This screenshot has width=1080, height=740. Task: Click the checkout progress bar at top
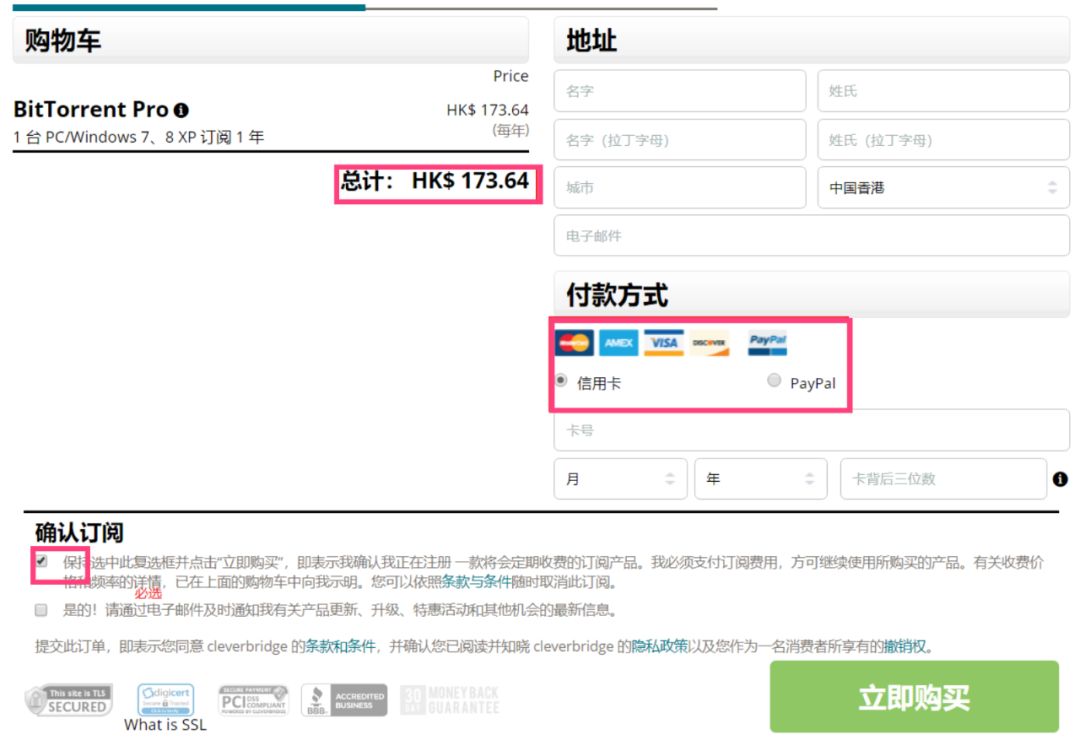(365, 8)
